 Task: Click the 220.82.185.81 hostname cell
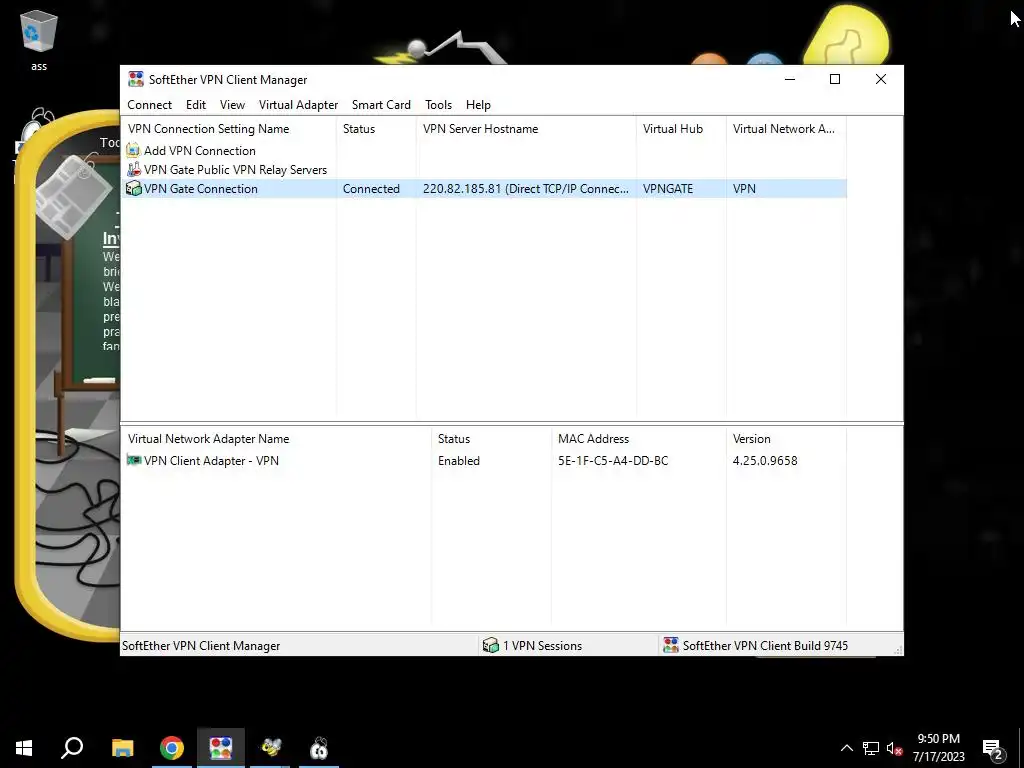point(526,188)
